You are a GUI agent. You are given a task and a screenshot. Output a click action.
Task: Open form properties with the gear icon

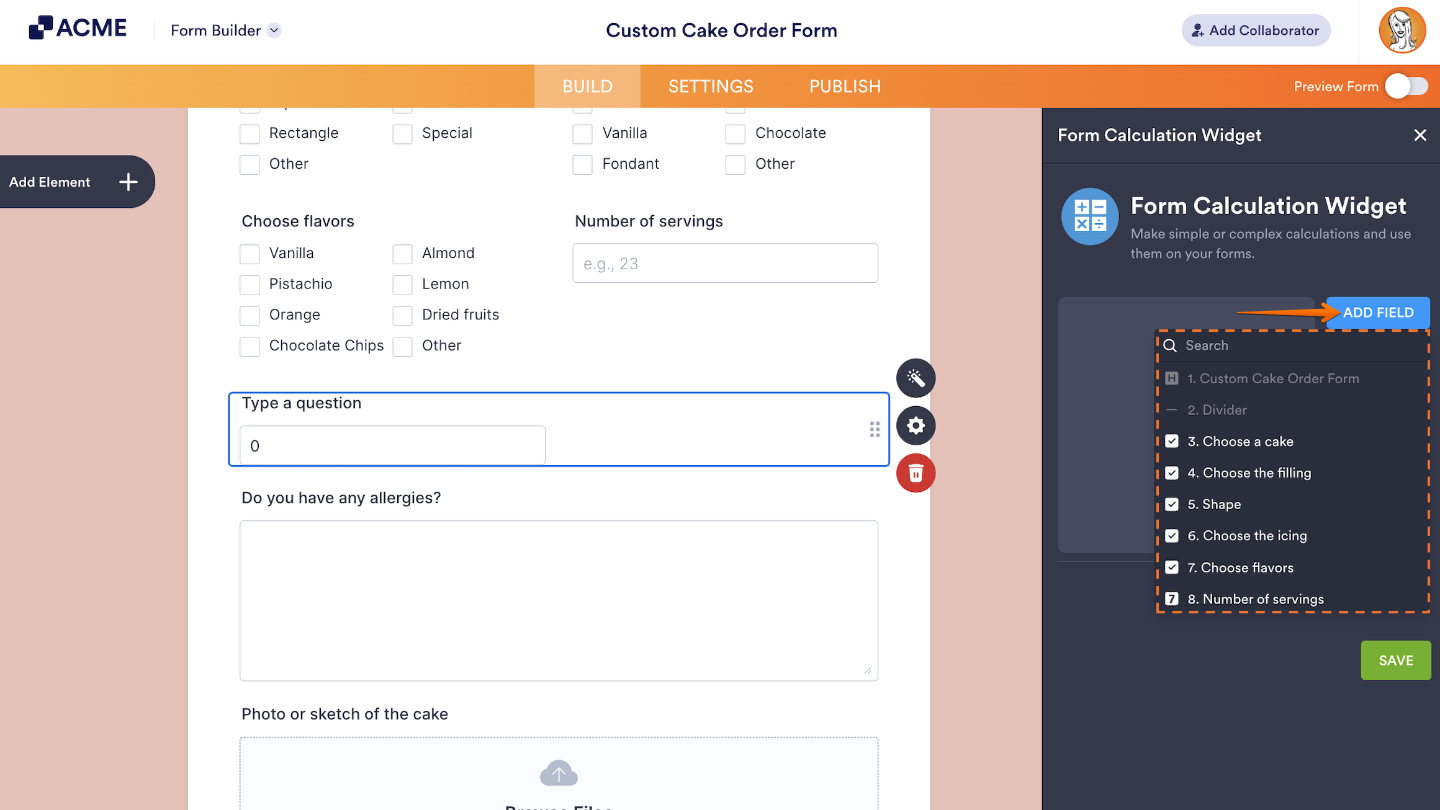pos(915,425)
